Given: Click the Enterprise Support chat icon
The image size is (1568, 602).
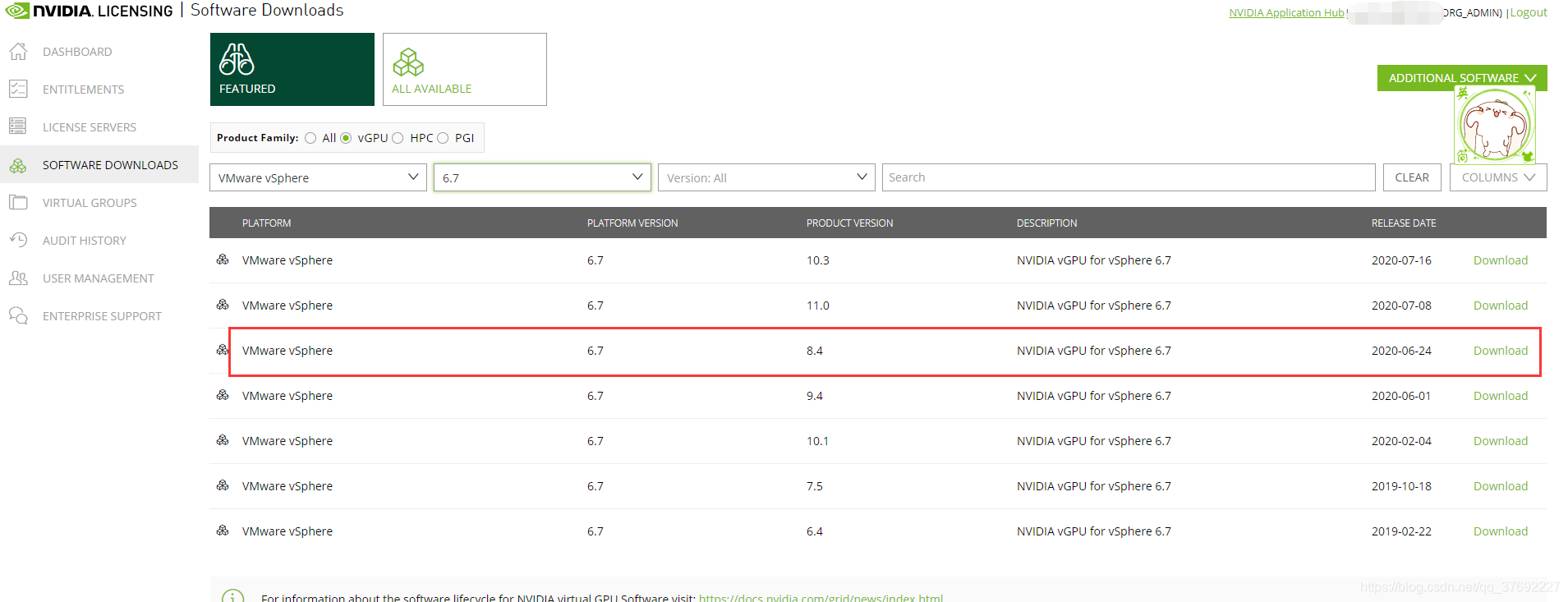Looking at the screenshot, I should coord(18,315).
